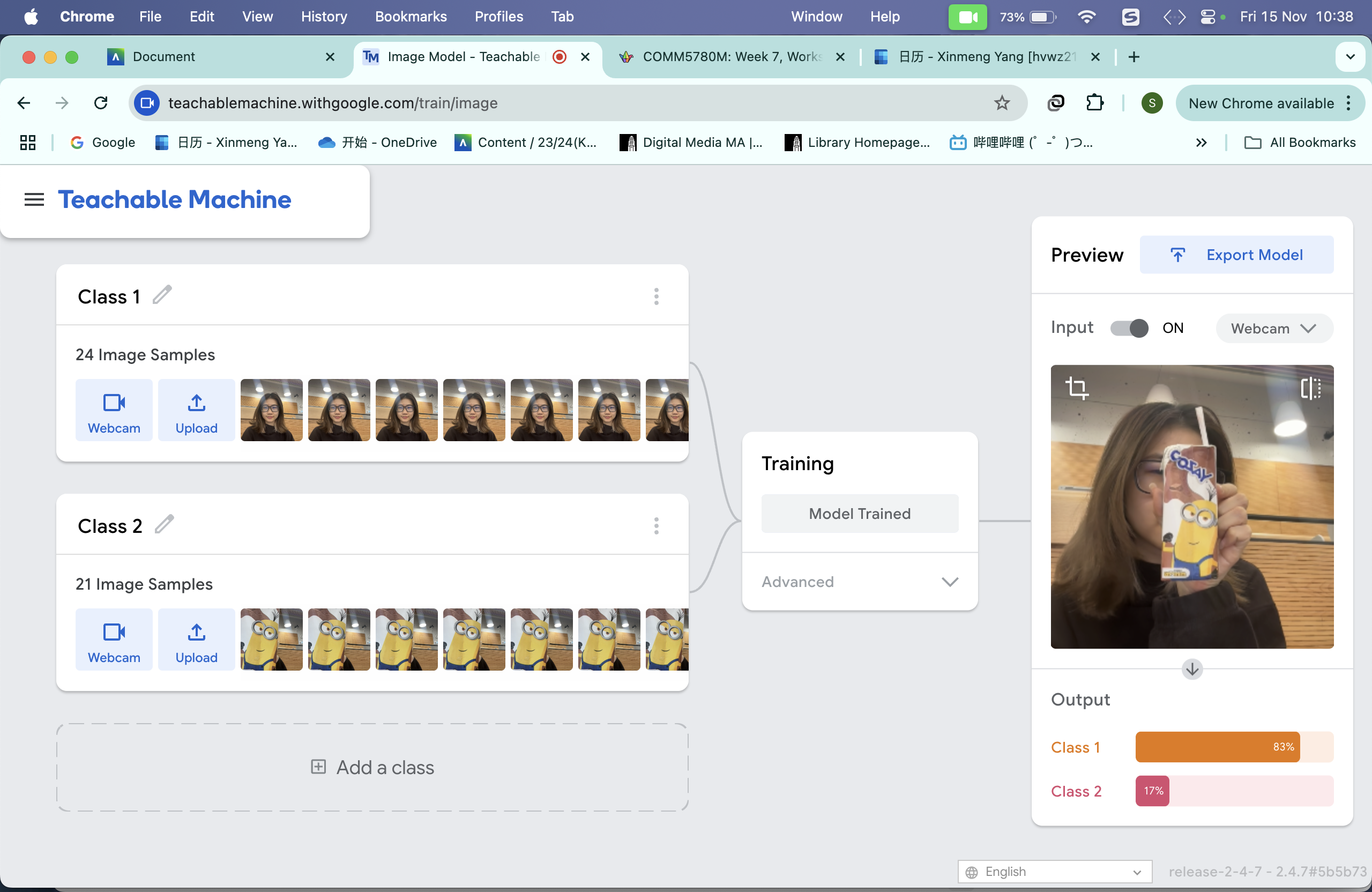Switch to the COMM5780M Week 7 tab
This screenshot has height=892, width=1372.
coord(731,56)
